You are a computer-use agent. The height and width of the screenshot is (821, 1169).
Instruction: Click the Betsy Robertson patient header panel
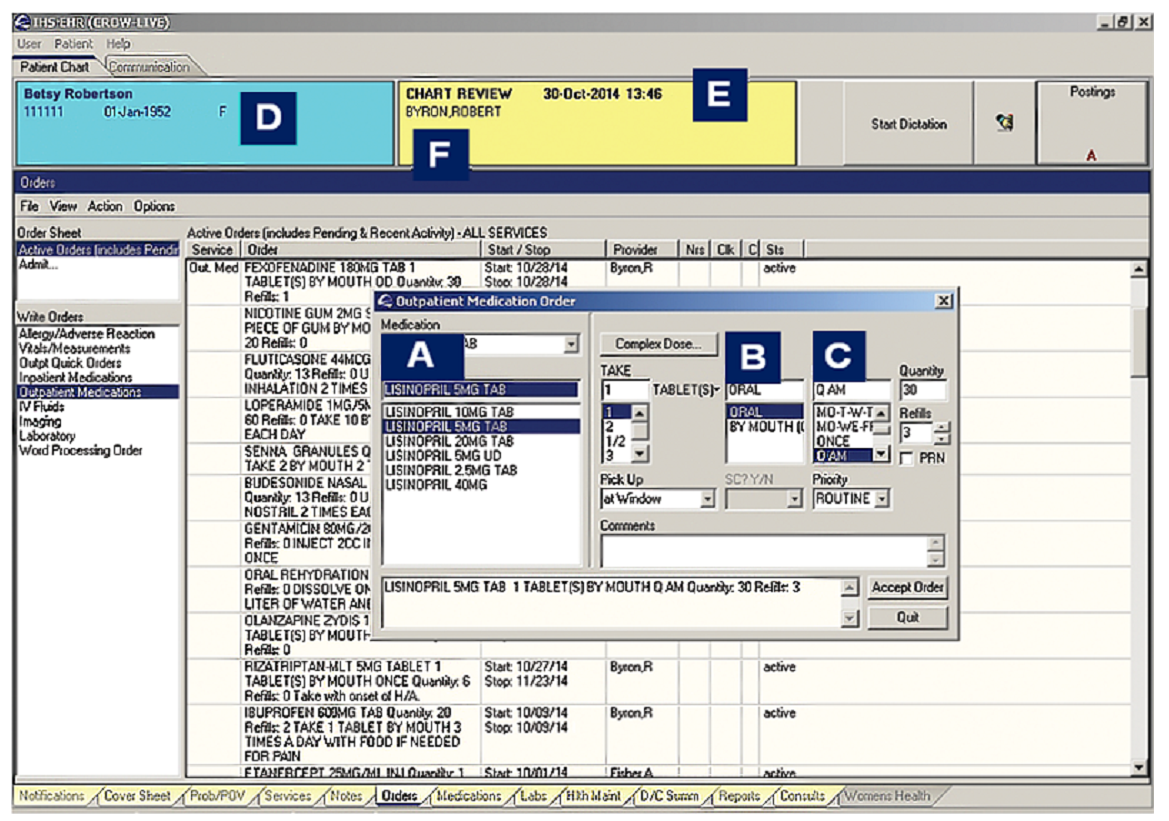pyautogui.click(x=205, y=124)
